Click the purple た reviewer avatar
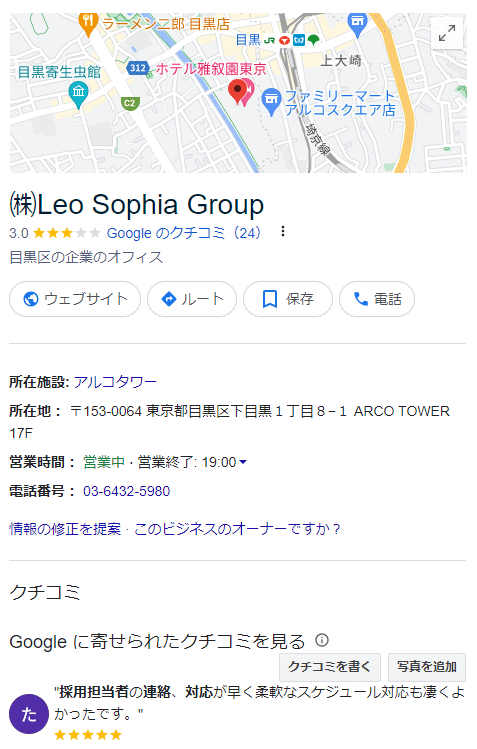Image resolution: width=477 pixels, height=749 pixels. (29, 714)
